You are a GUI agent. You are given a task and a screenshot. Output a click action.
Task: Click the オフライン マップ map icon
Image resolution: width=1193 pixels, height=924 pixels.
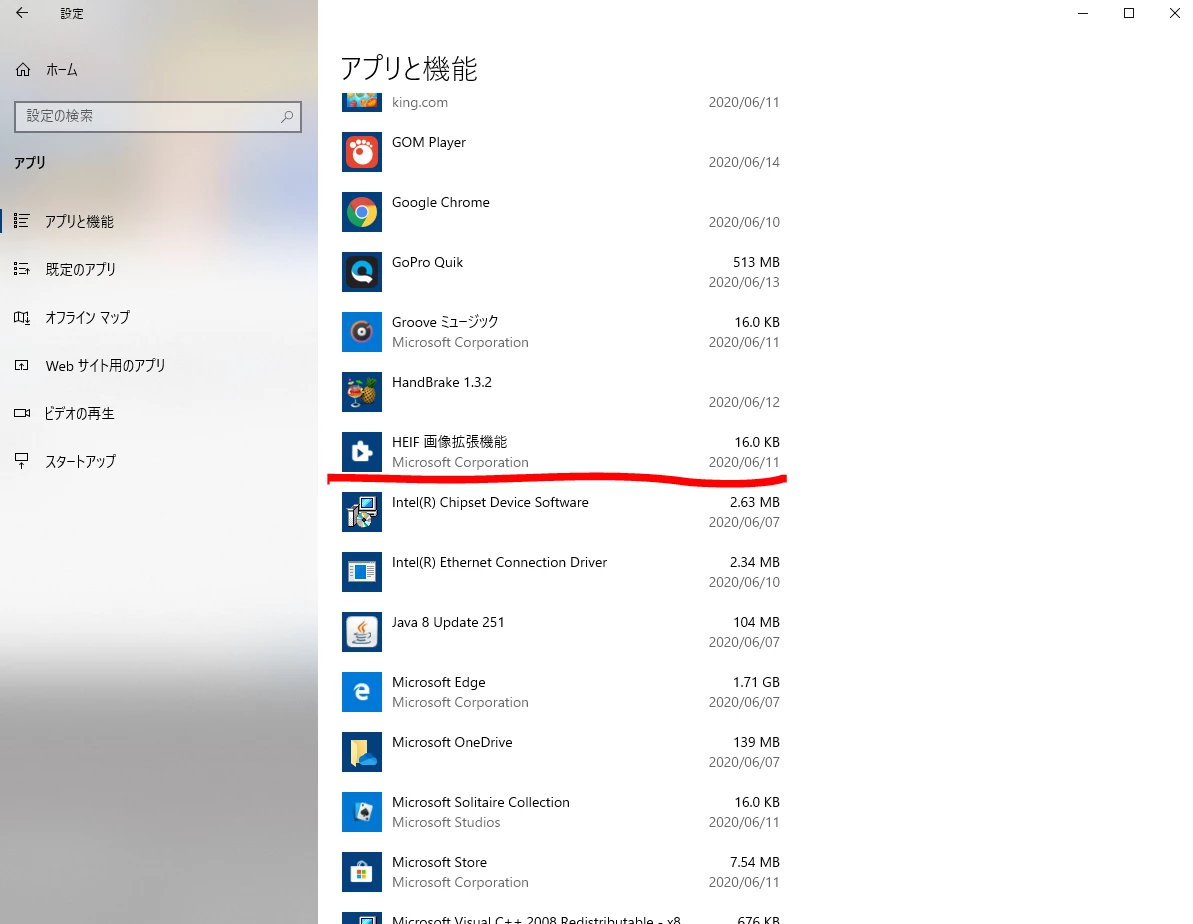click(22, 317)
